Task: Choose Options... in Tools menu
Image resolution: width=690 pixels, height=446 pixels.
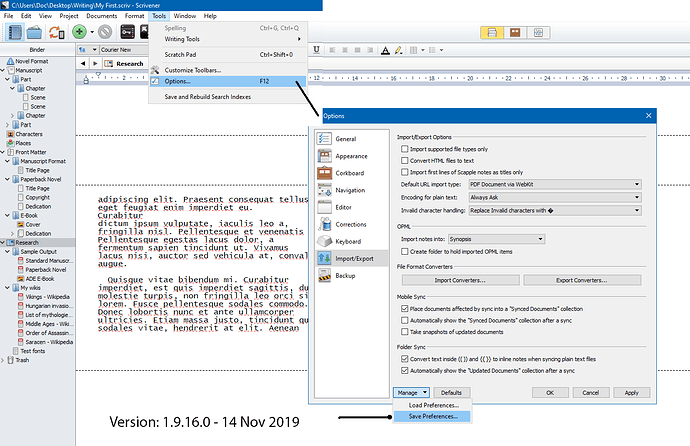Action: click(228, 81)
